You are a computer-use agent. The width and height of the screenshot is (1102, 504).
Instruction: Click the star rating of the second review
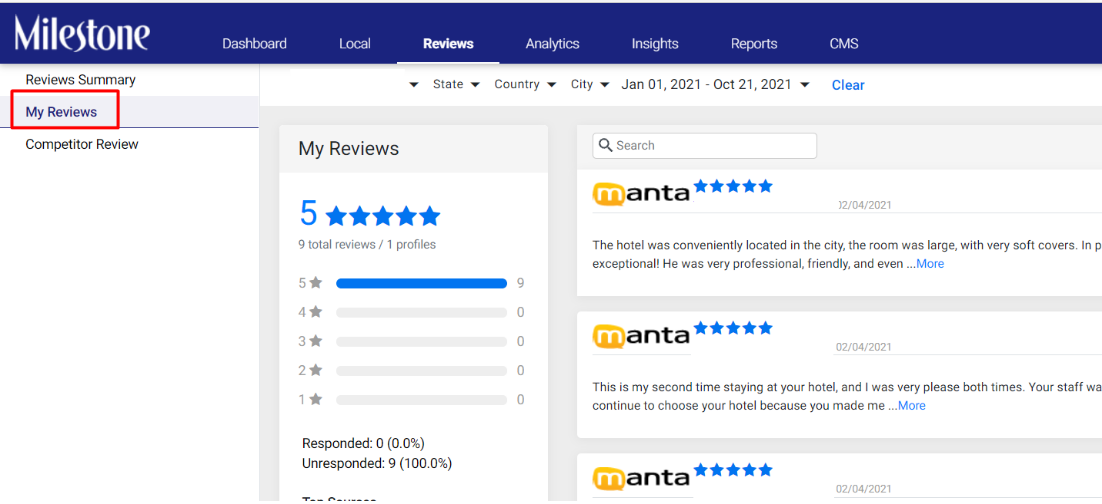coord(733,328)
